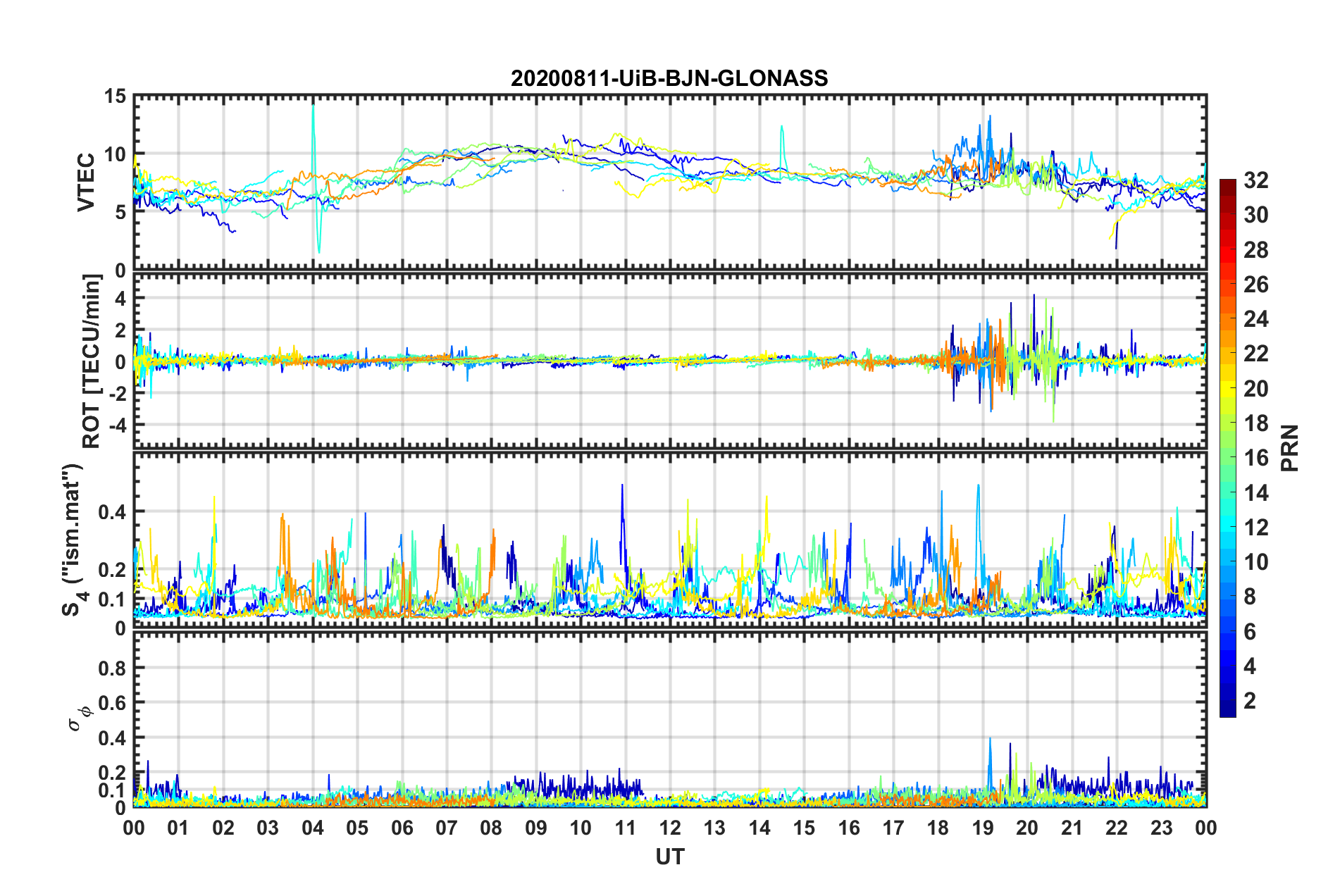Select colorbar tick value 14
Viewport: 1340px width, 896px height.
(x=1255, y=493)
